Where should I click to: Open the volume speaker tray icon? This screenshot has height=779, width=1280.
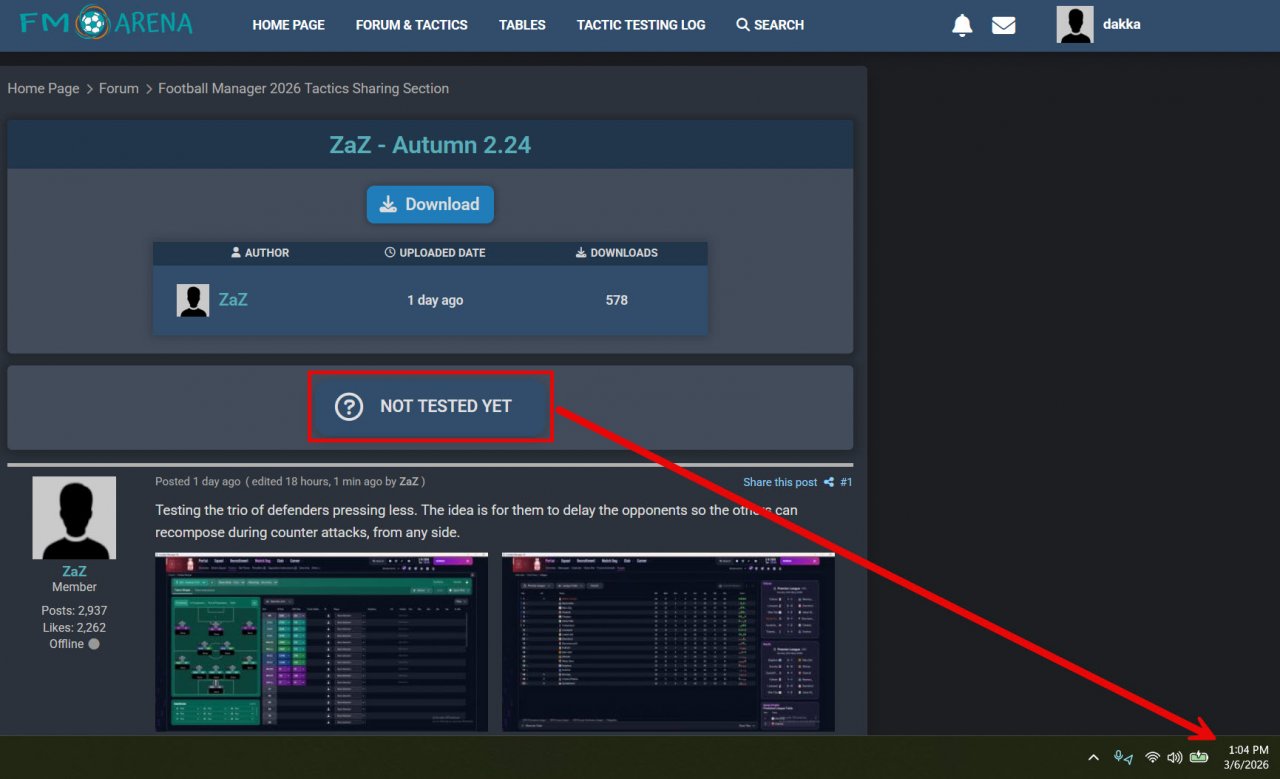[x=1175, y=757]
